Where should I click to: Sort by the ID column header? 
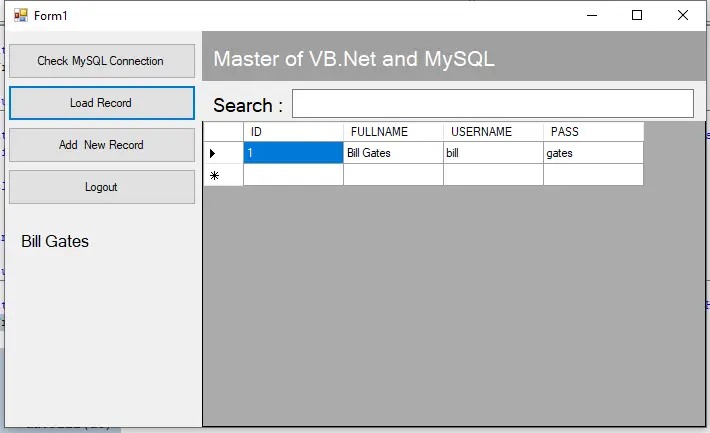(293, 132)
